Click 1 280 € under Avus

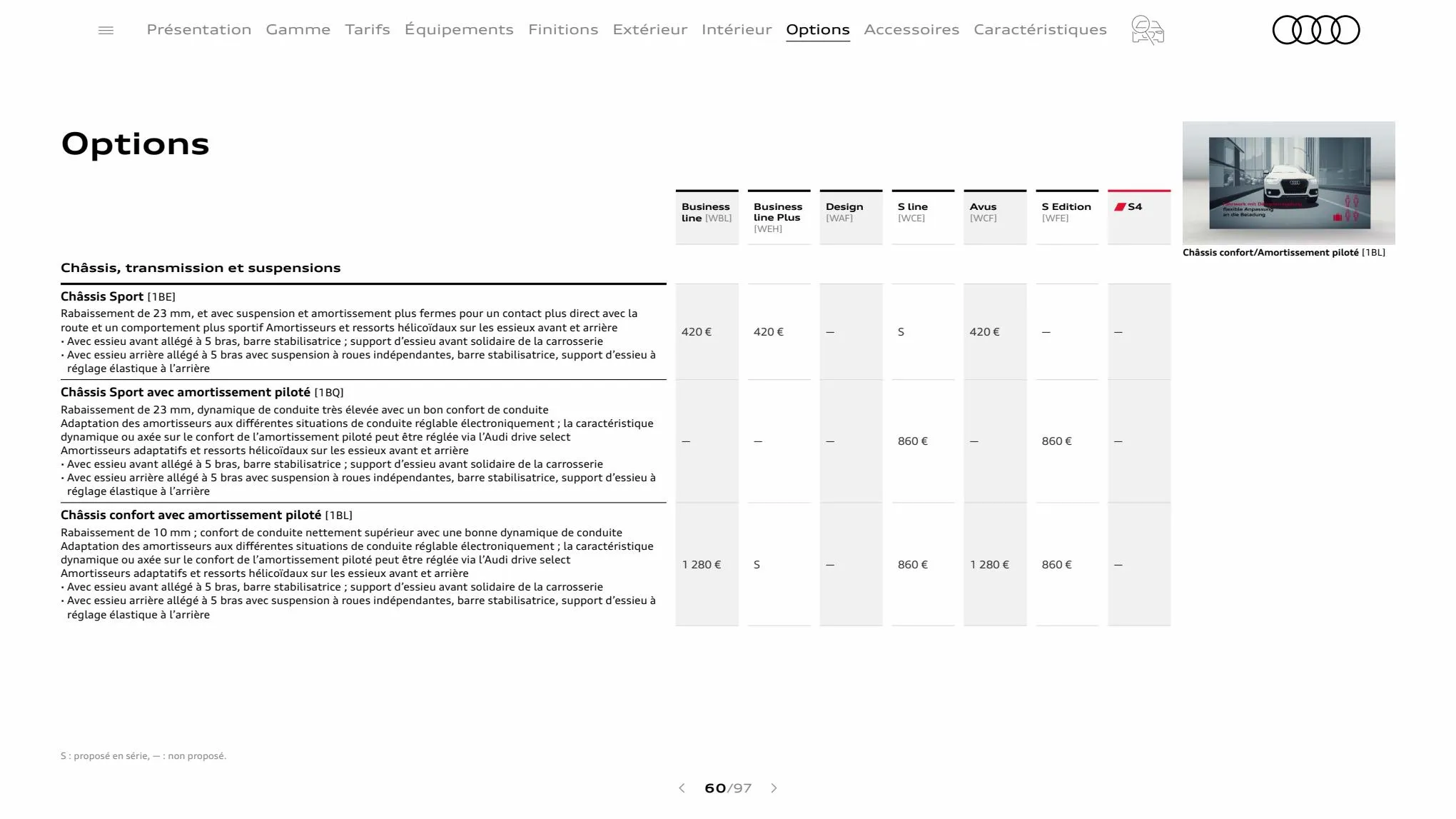tap(989, 565)
